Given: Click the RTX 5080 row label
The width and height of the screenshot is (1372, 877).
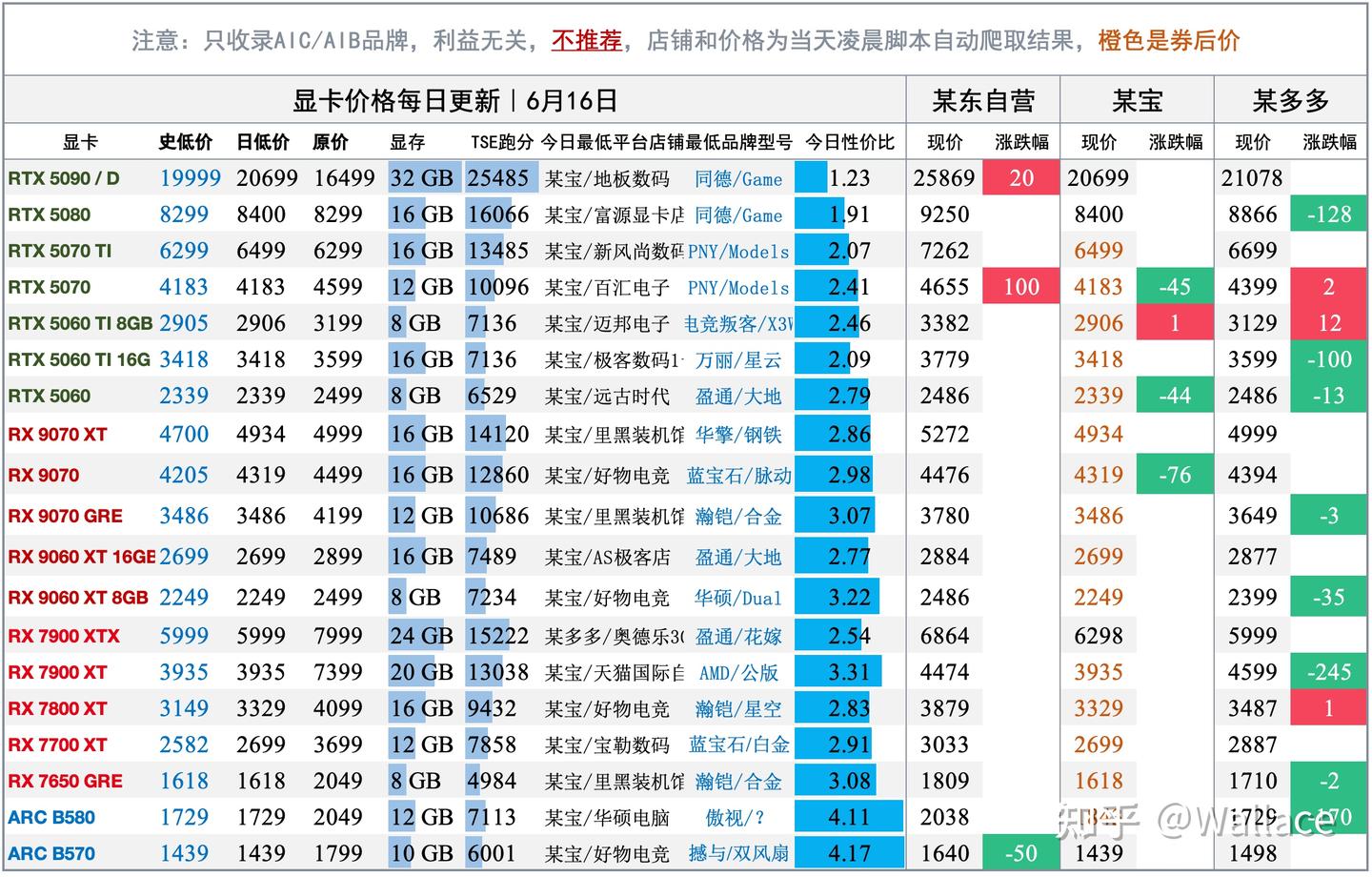Looking at the screenshot, I should [x=50, y=214].
